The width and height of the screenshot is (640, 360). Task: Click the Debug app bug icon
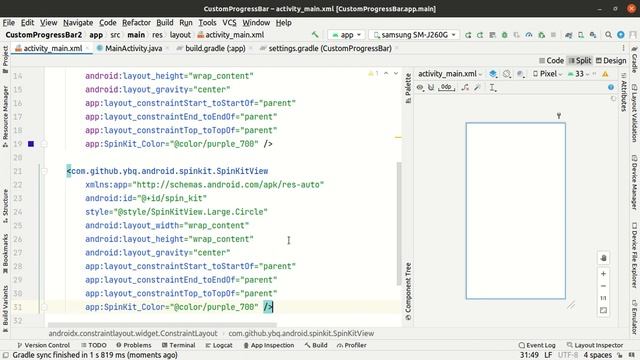[504, 35]
